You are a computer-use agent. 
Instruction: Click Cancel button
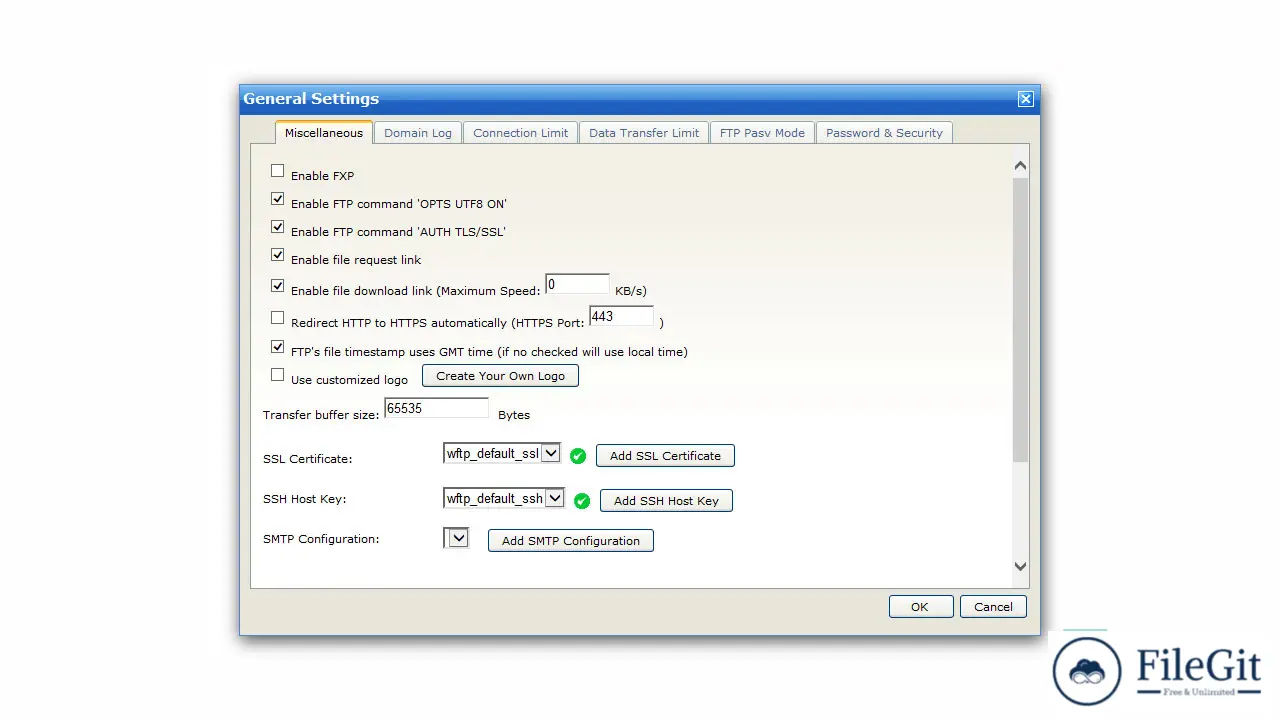point(993,607)
